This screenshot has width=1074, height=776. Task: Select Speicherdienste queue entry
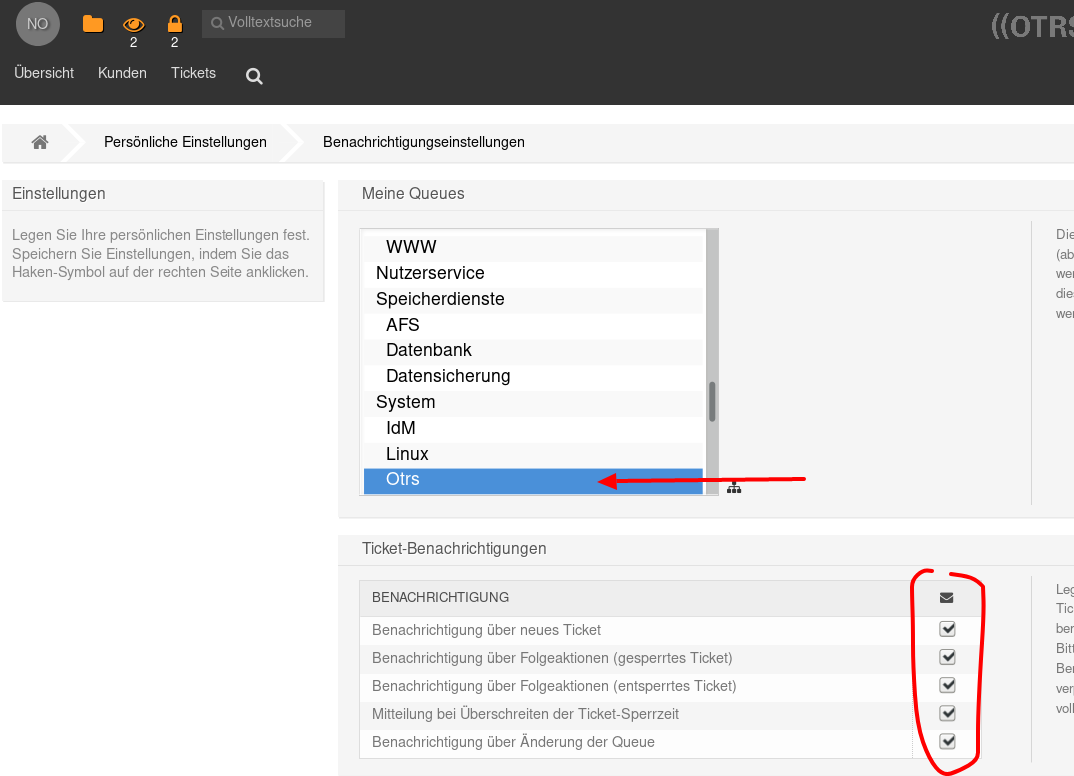440,299
